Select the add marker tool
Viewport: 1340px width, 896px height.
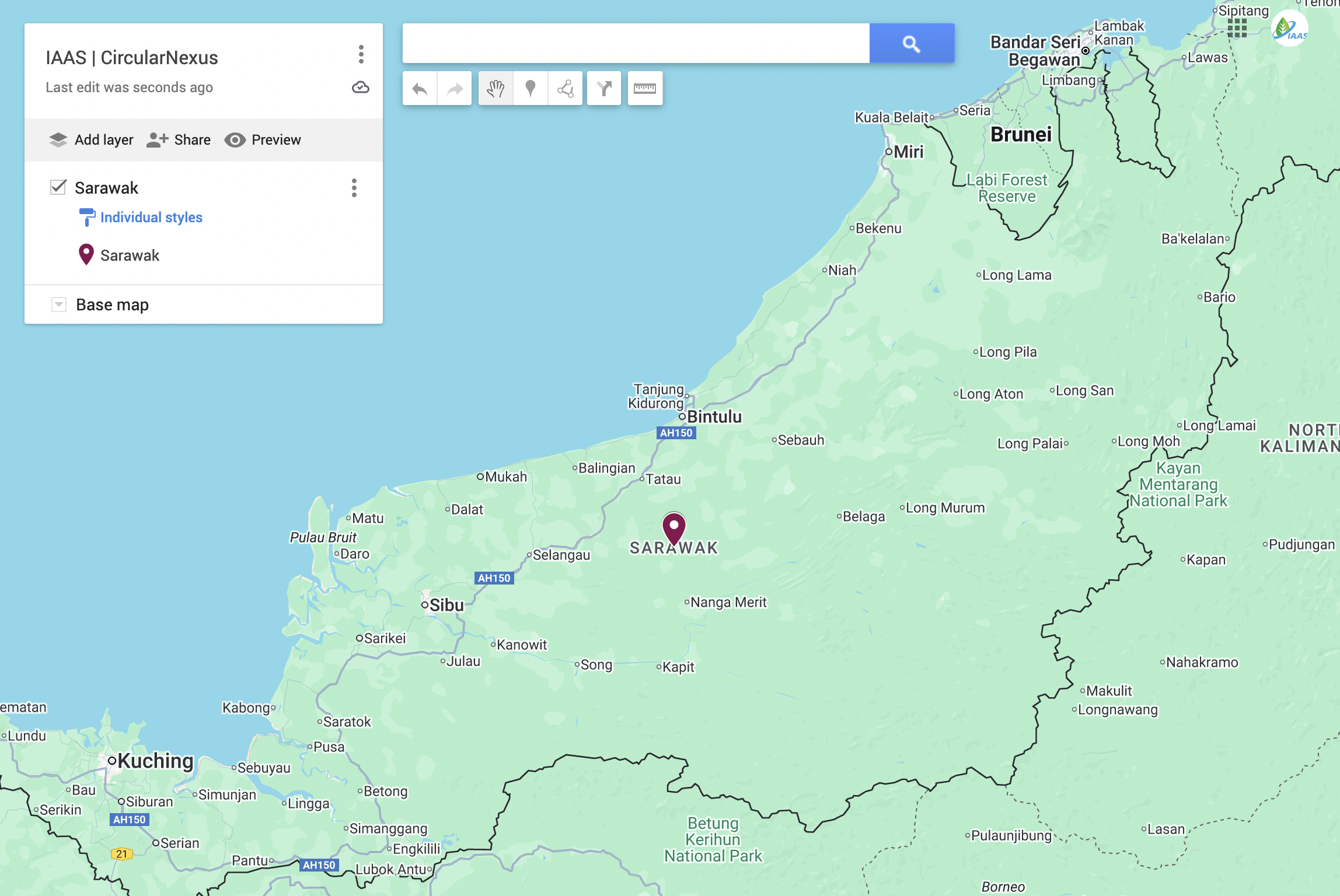[530, 88]
